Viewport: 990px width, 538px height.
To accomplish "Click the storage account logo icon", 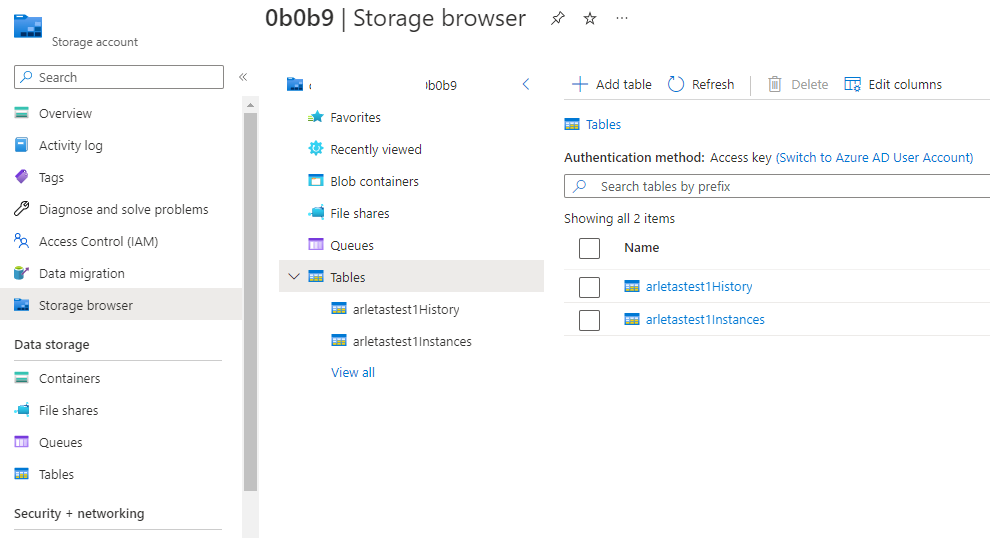I will 28,27.
